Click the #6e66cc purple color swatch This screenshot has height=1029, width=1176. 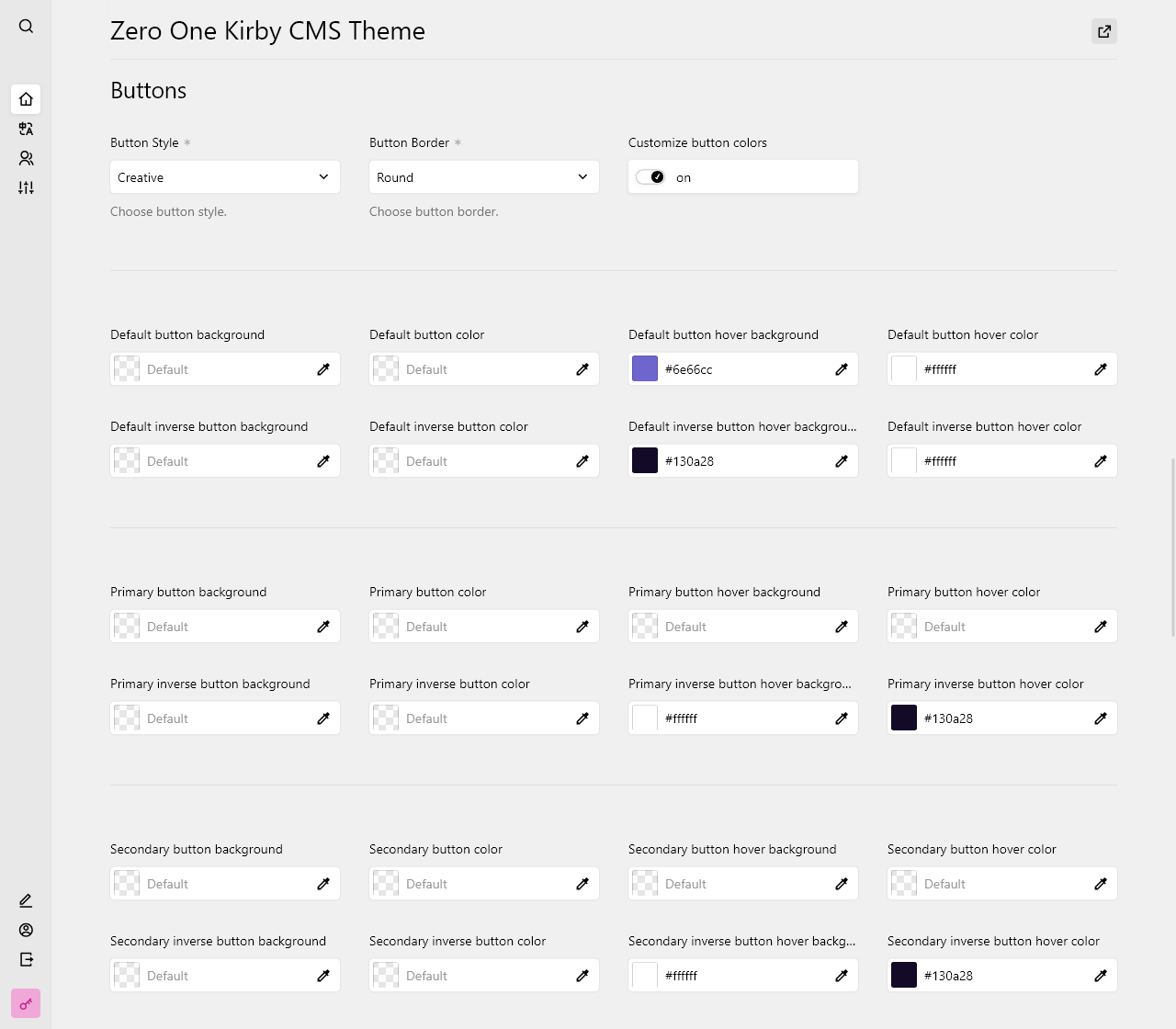645,369
